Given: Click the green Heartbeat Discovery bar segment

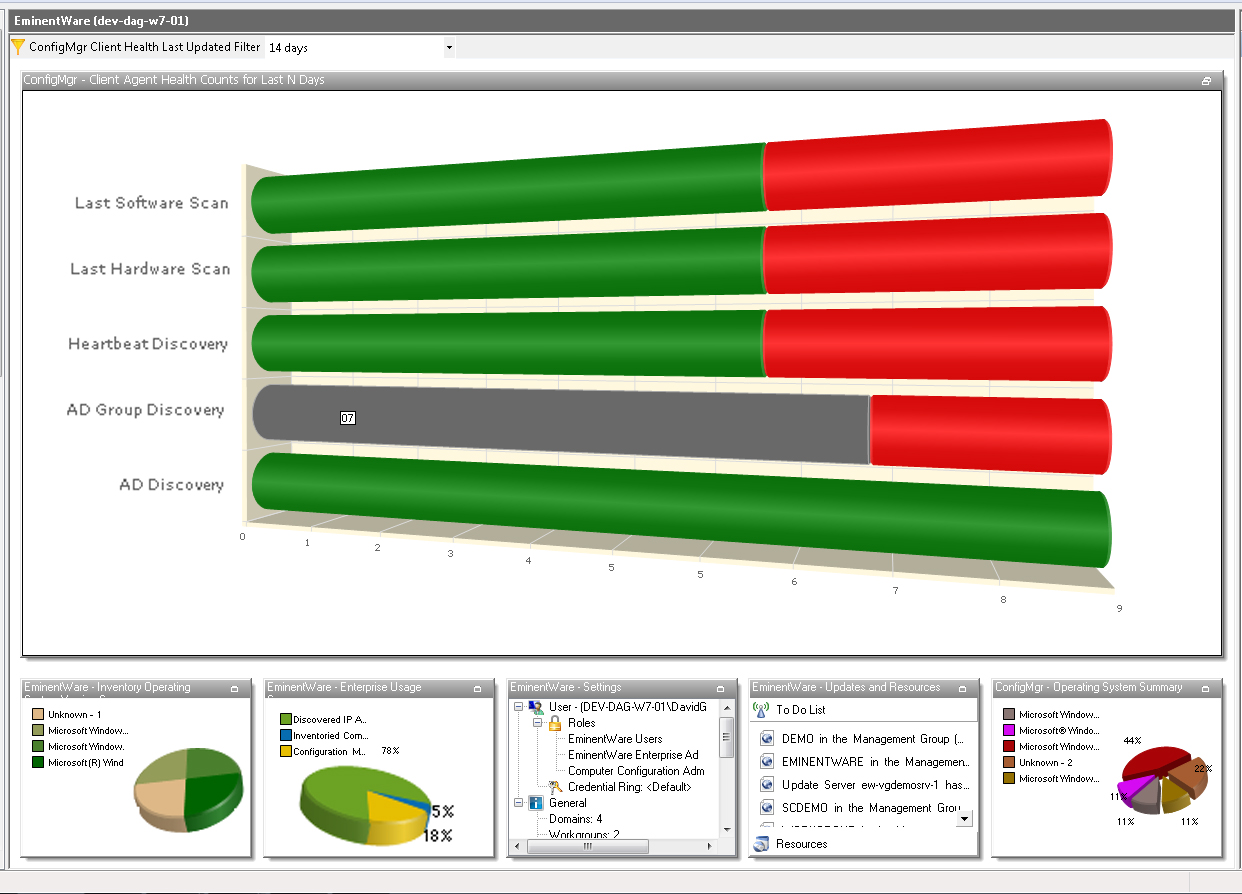Looking at the screenshot, I should pyautogui.click(x=508, y=342).
